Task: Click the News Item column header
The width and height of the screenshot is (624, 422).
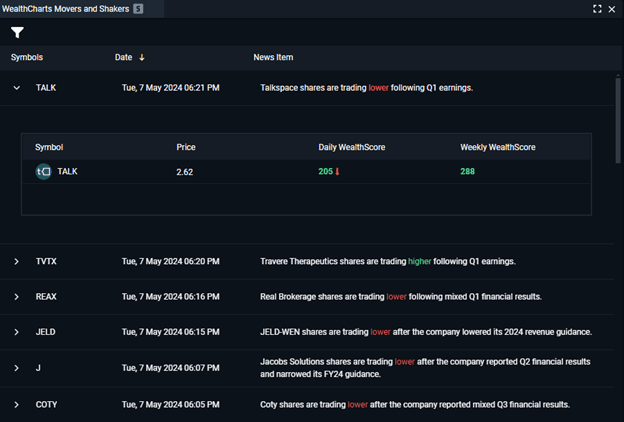Action: 273,57
